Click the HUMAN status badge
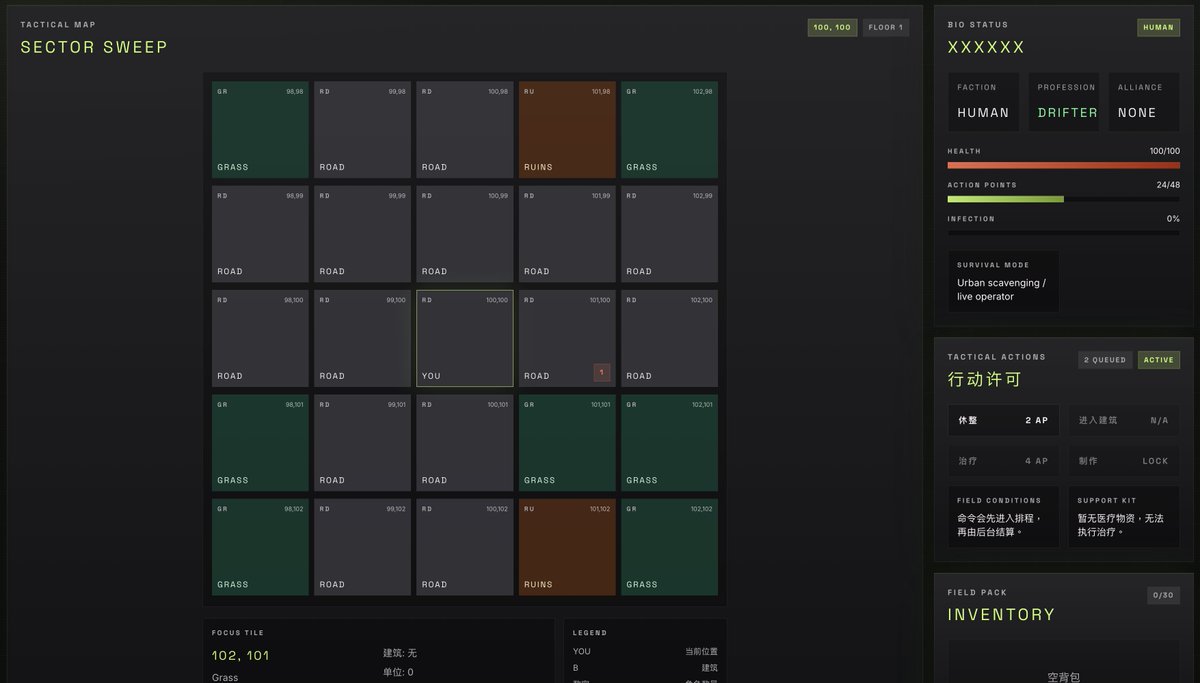Viewport: 1200px width, 683px height. [1158, 28]
